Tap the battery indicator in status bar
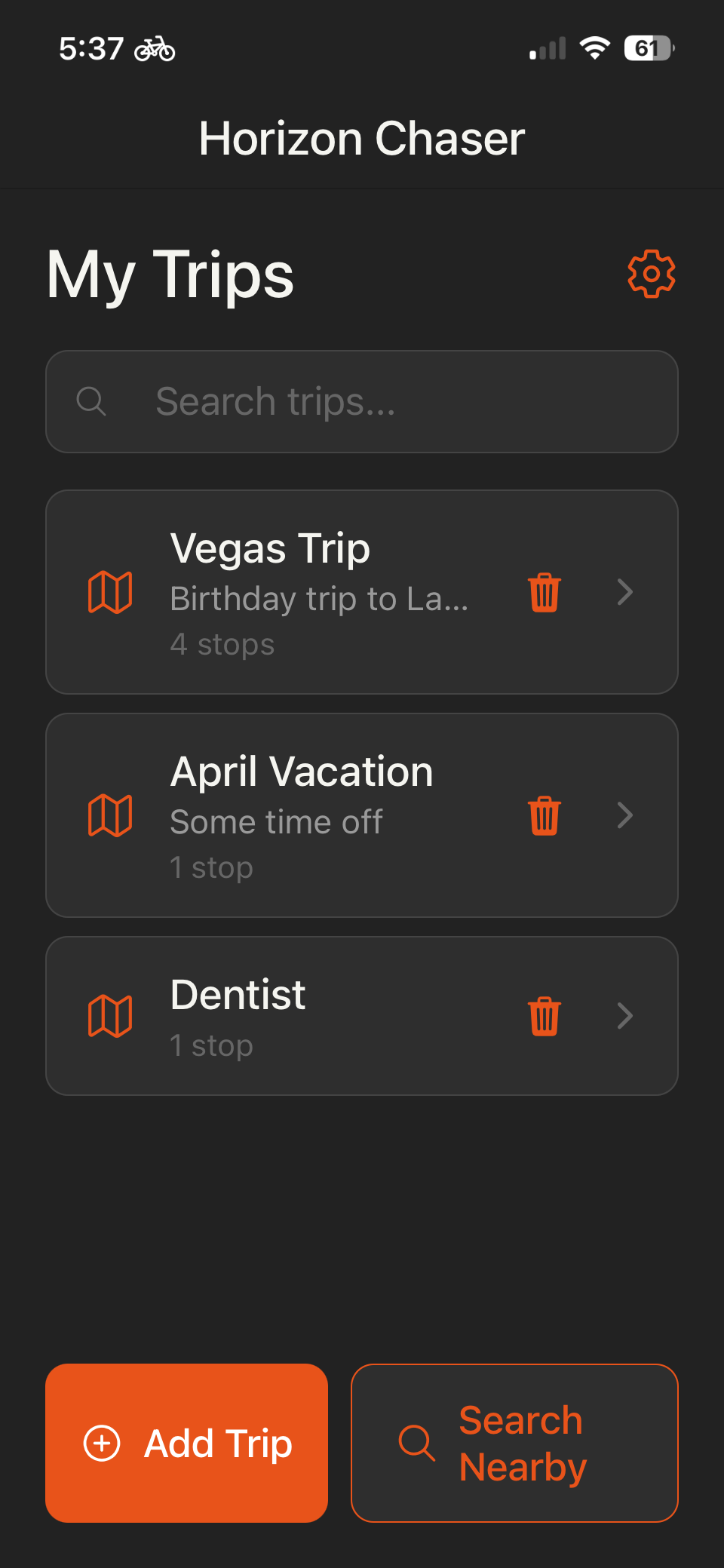724x1568 pixels. (649, 49)
